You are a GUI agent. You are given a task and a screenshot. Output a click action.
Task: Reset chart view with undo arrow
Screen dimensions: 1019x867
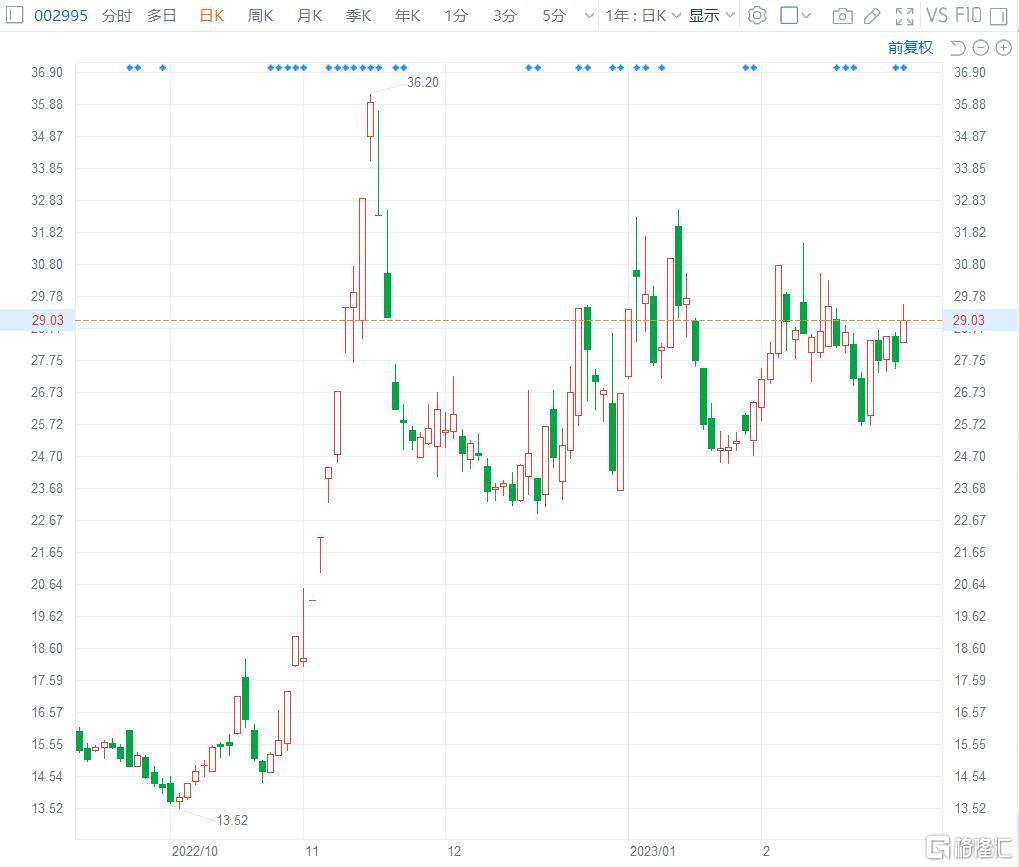957,47
